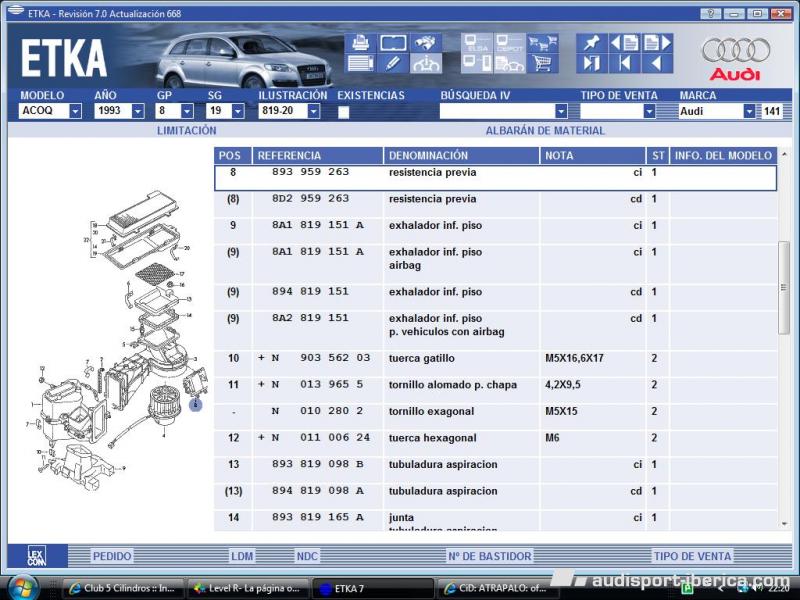Screen dimensions: 800x600
Task: Select the tornillo alomado p. chapa row
Action: coord(495,390)
